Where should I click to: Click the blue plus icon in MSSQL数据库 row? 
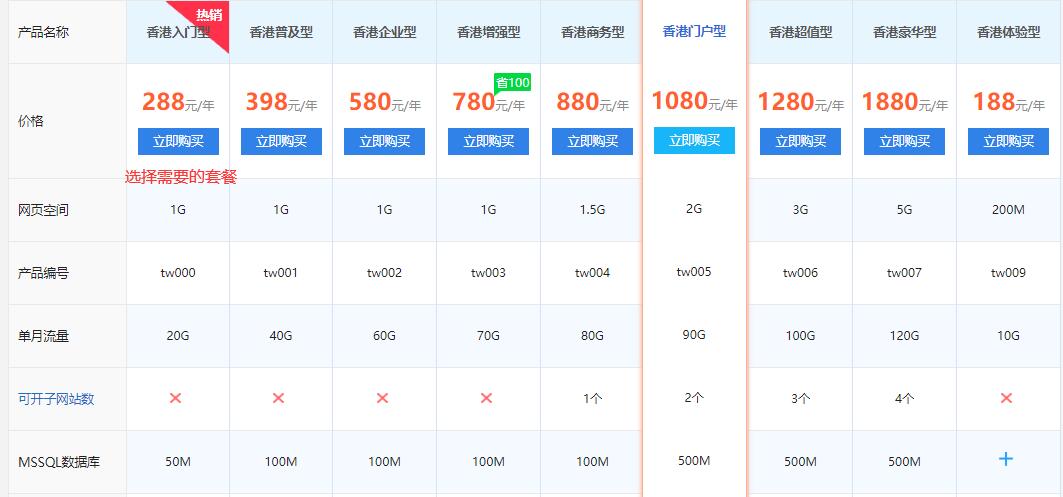coord(1006,459)
